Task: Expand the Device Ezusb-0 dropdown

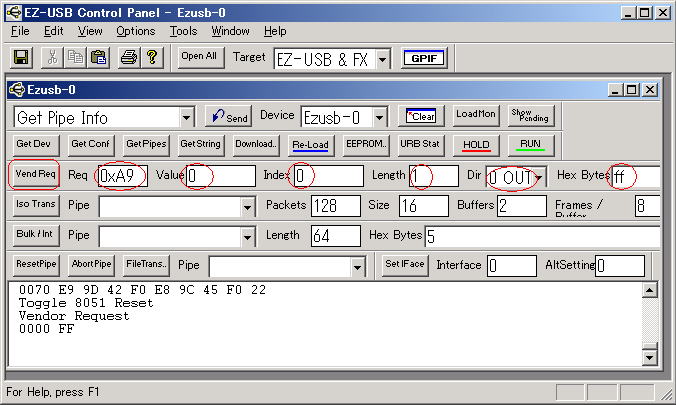Action: point(379,118)
